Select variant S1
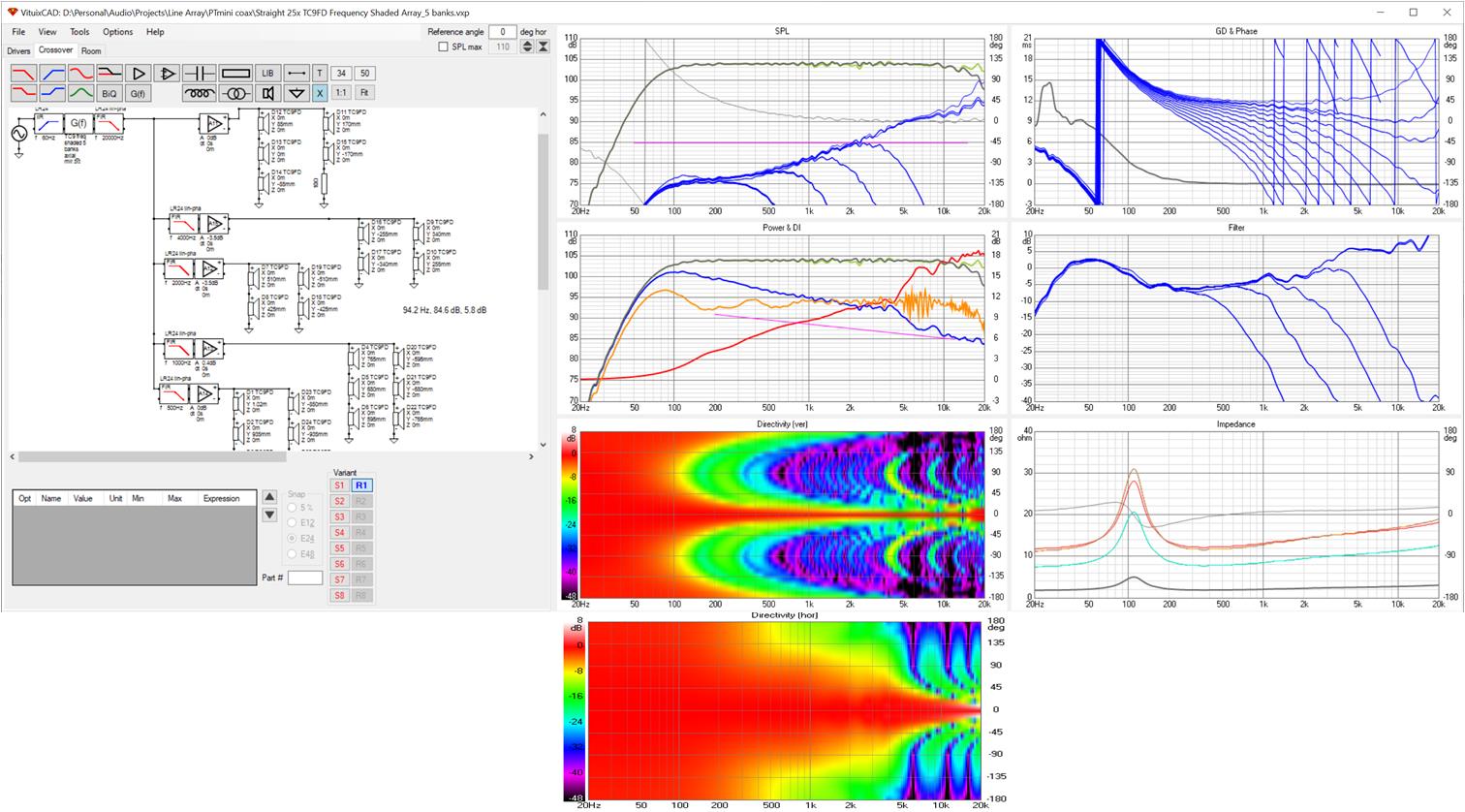Image resolution: width=1465 pixels, height=812 pixels. click(339, 485)
